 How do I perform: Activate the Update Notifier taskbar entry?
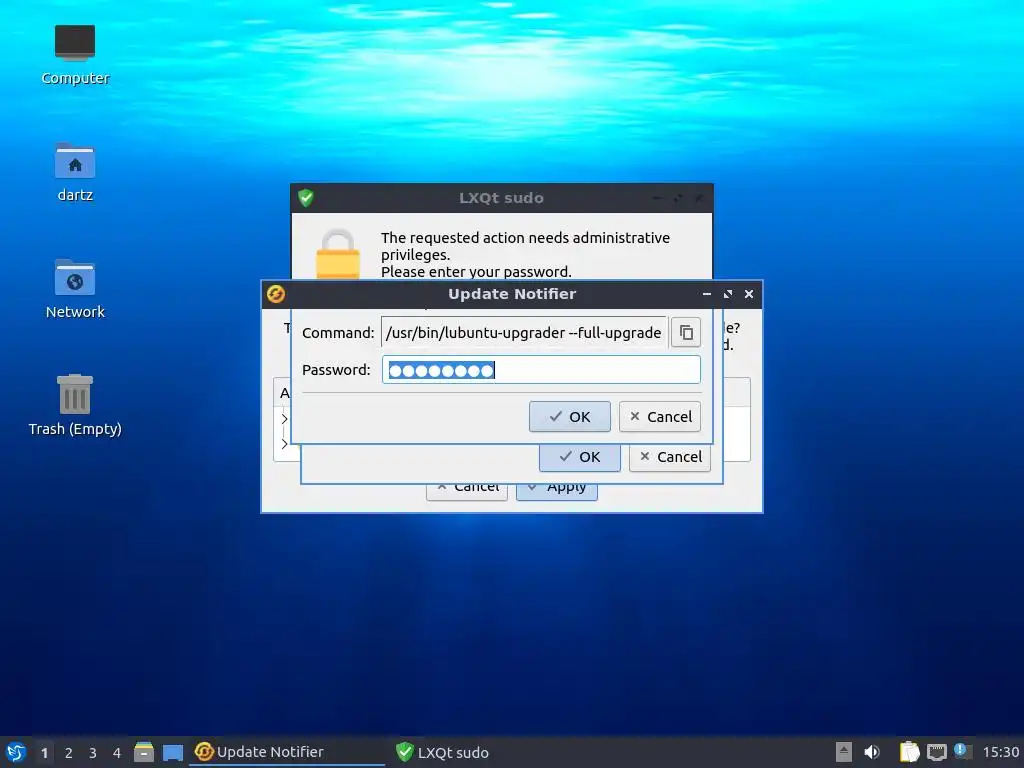pos(287,752)
